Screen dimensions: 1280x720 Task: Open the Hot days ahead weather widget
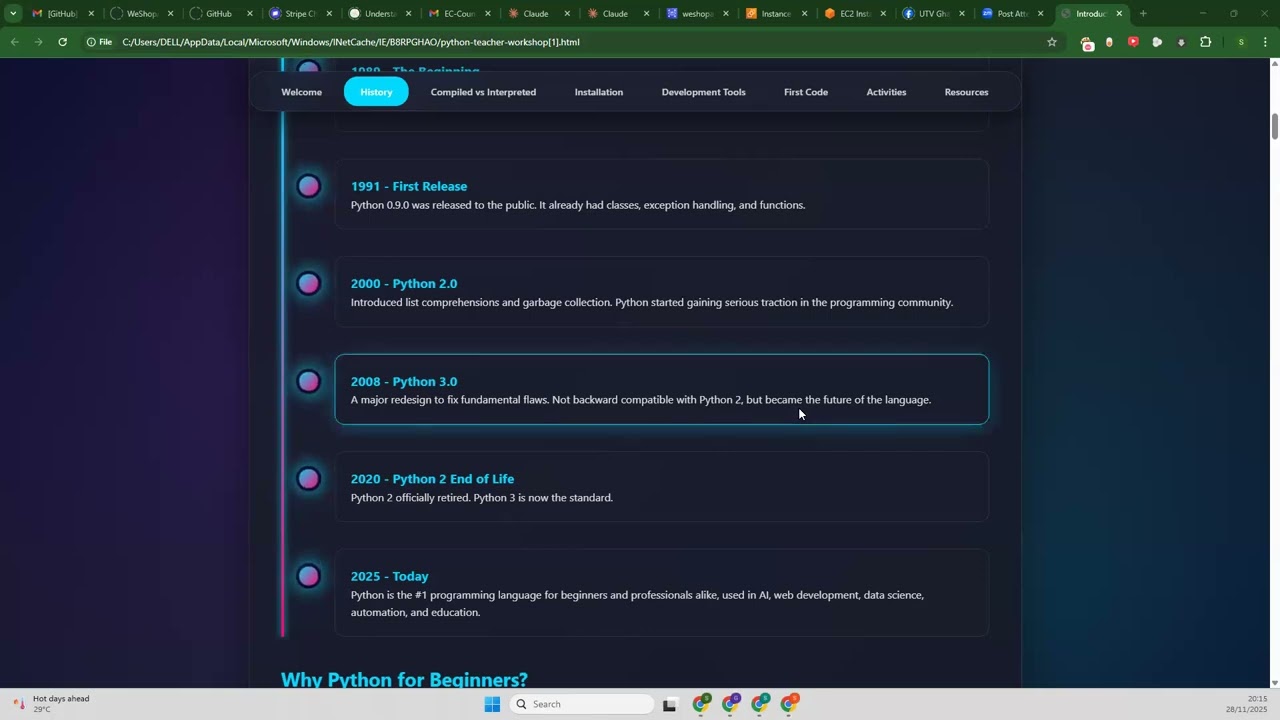(52, 704)
